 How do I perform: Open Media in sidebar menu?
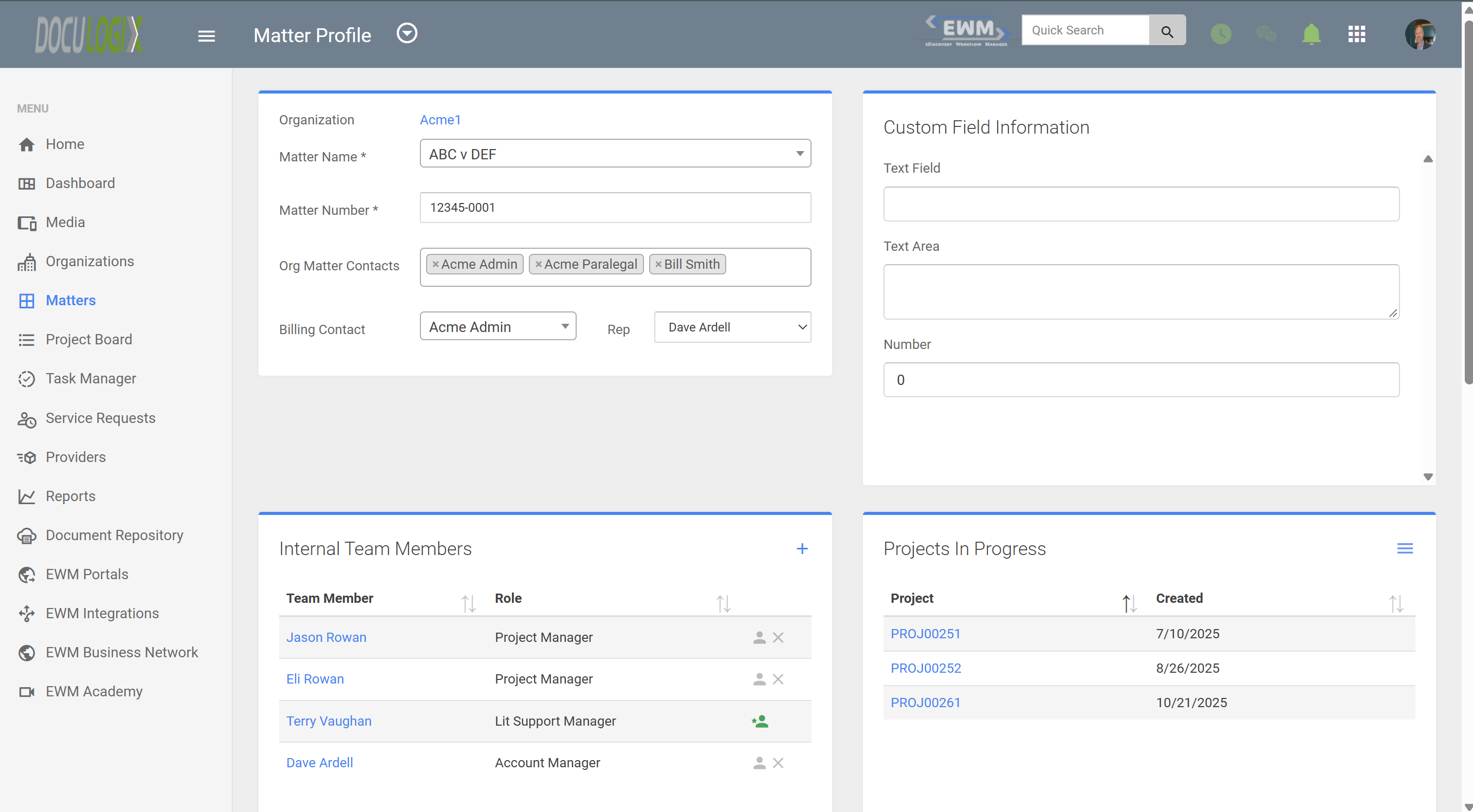tap(51, 223)
